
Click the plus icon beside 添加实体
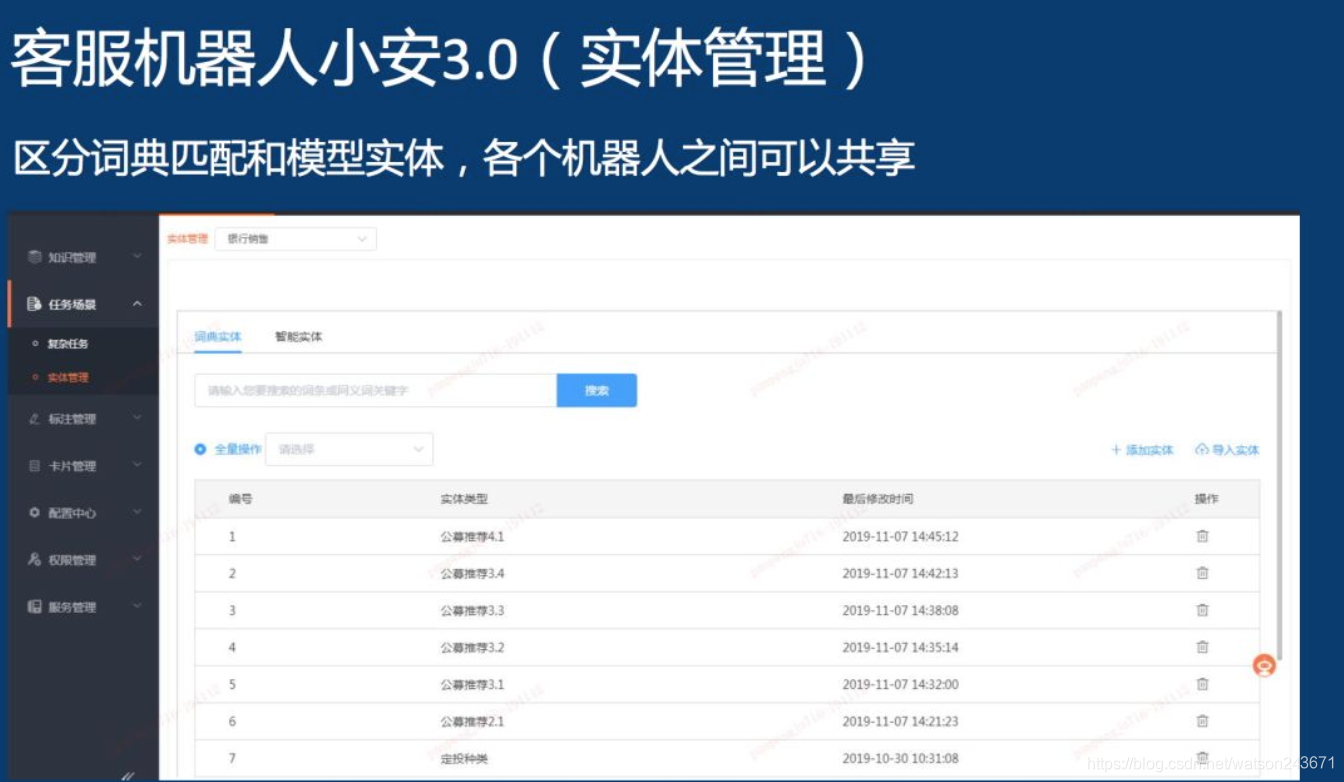click(x=1116, y=450)
